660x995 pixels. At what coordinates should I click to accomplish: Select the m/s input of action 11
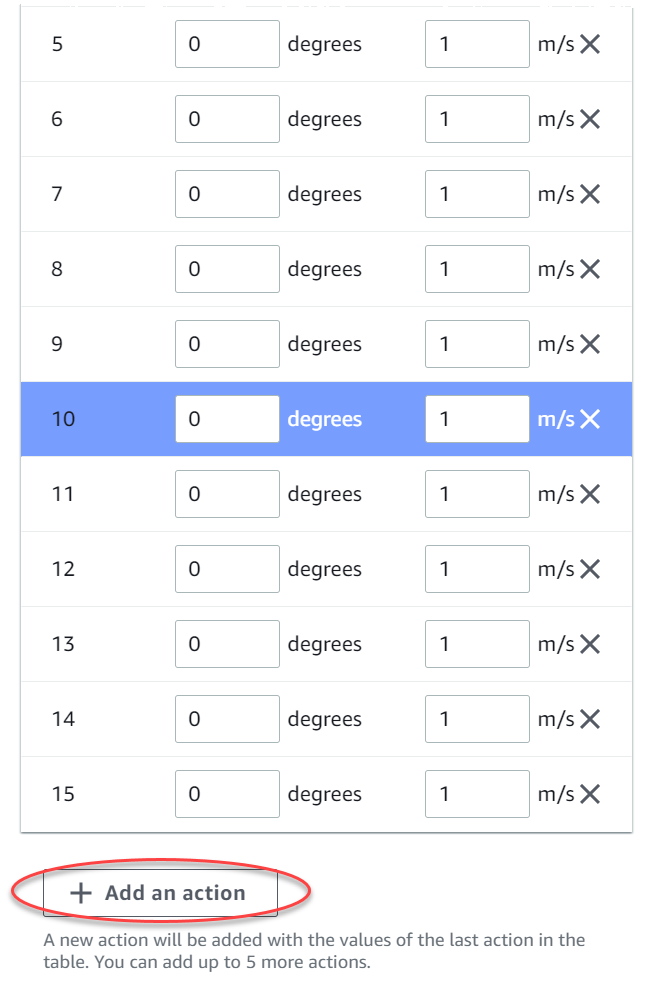pyautogui.click(x=477, y=493)
